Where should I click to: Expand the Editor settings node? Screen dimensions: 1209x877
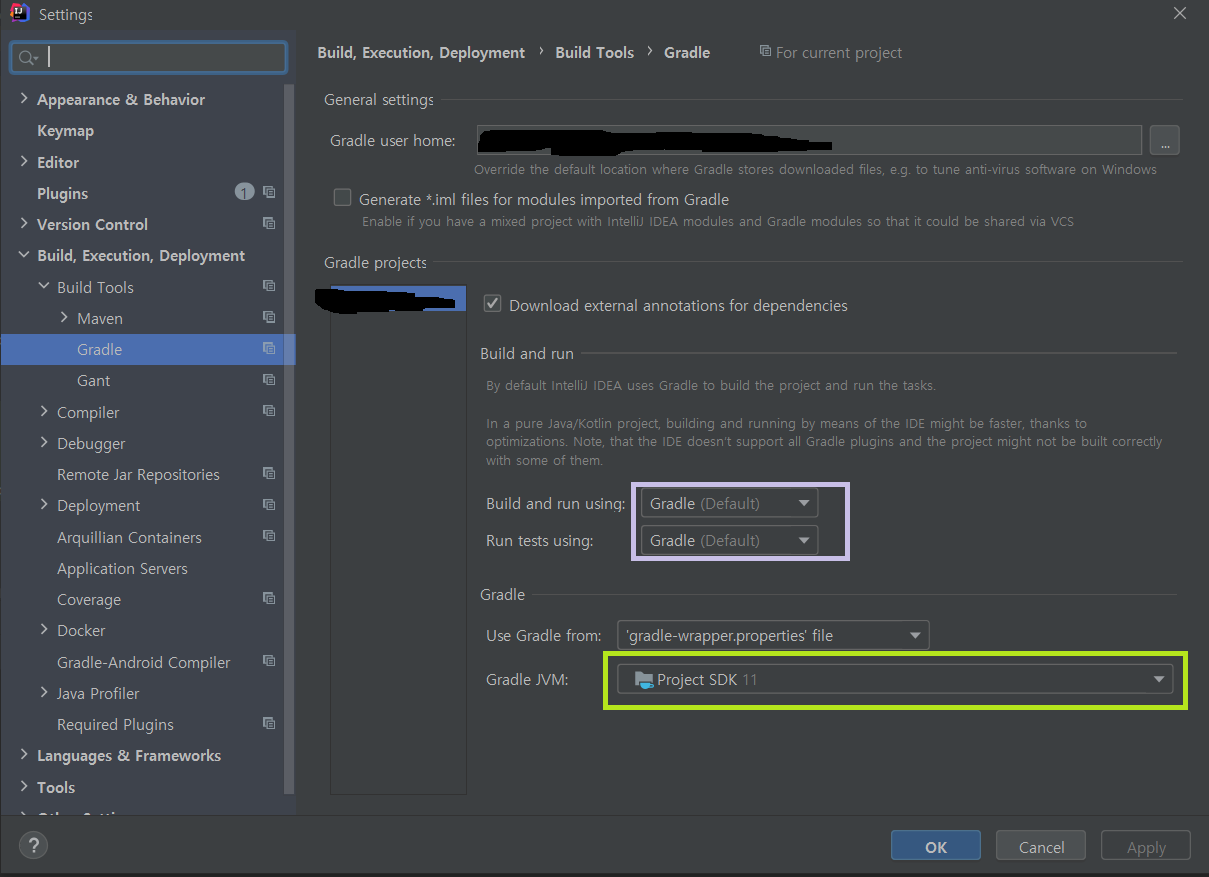(24, 161)
